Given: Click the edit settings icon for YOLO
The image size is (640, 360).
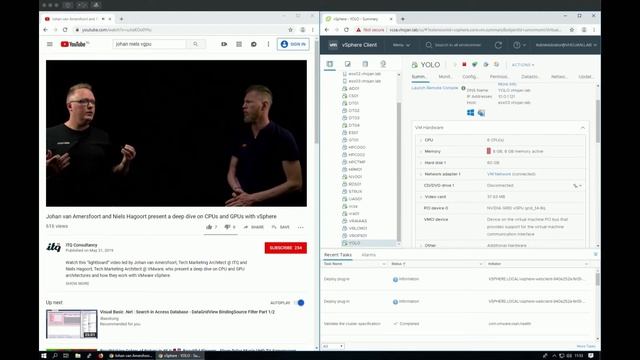Looking at the screenshot, I should pos(486,64).
